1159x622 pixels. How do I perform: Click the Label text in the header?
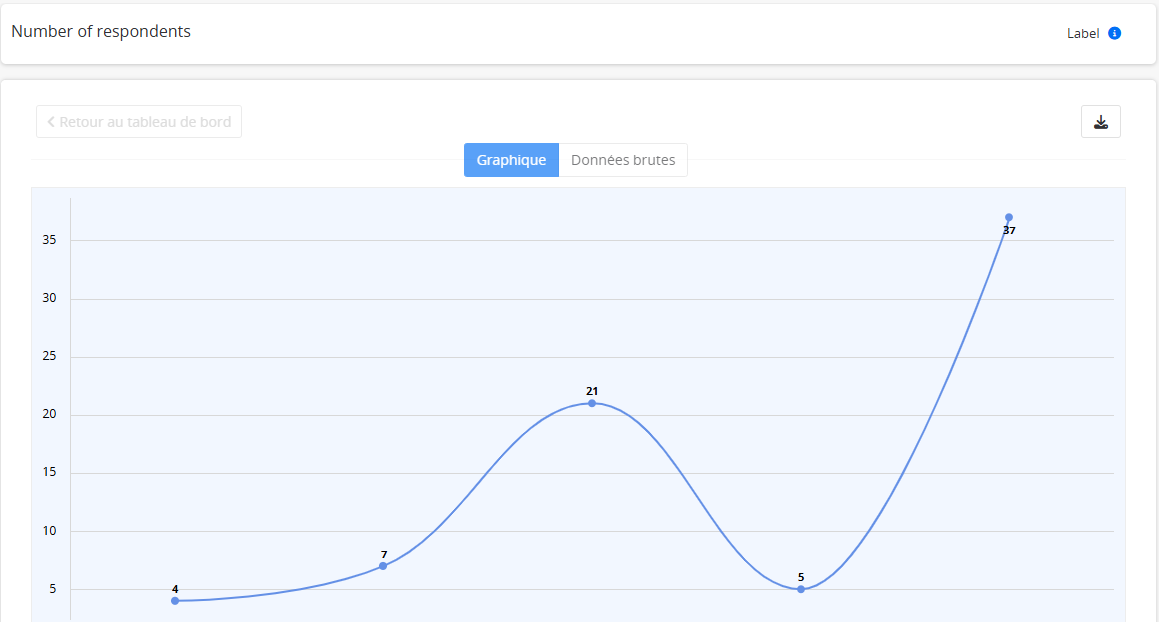(1083, 33)
